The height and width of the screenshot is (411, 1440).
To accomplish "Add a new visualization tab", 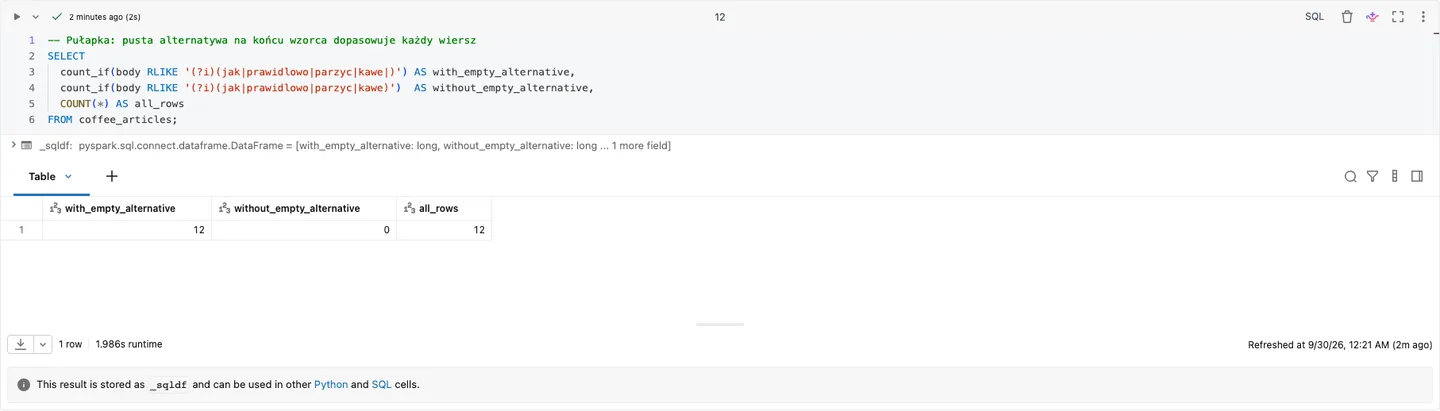I will [x=112, y=176].
